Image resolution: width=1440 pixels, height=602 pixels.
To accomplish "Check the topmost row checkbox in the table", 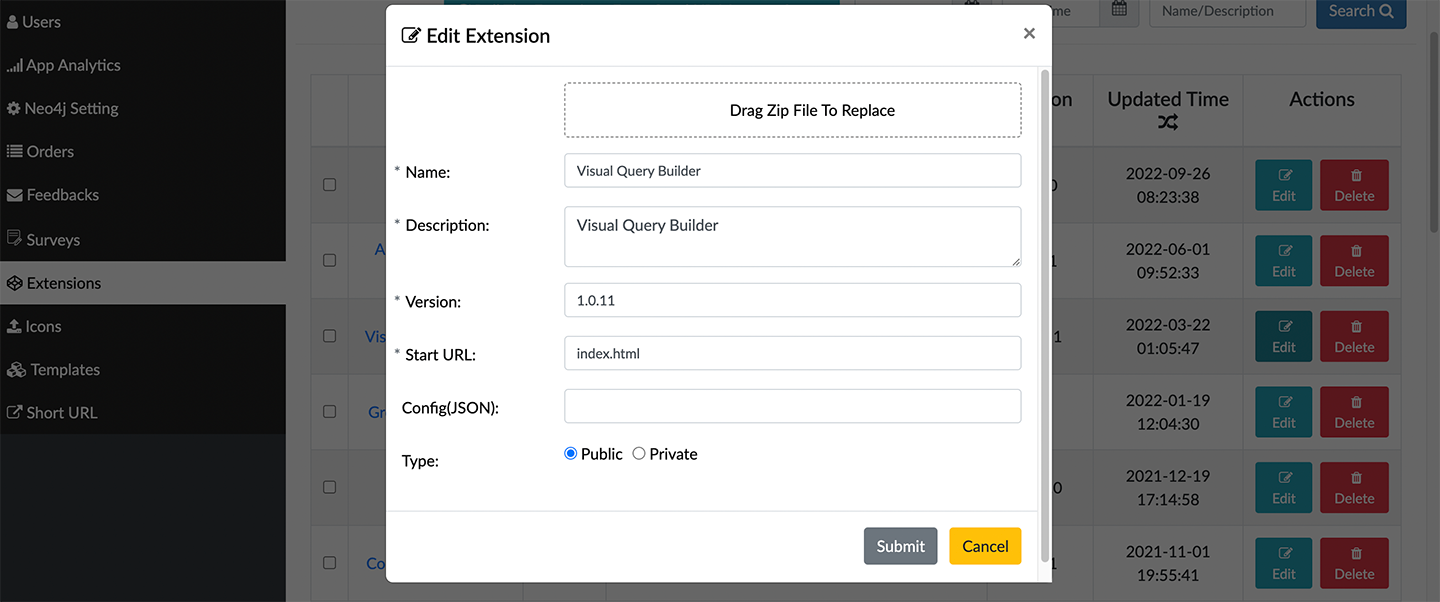I will coord(329,183).
